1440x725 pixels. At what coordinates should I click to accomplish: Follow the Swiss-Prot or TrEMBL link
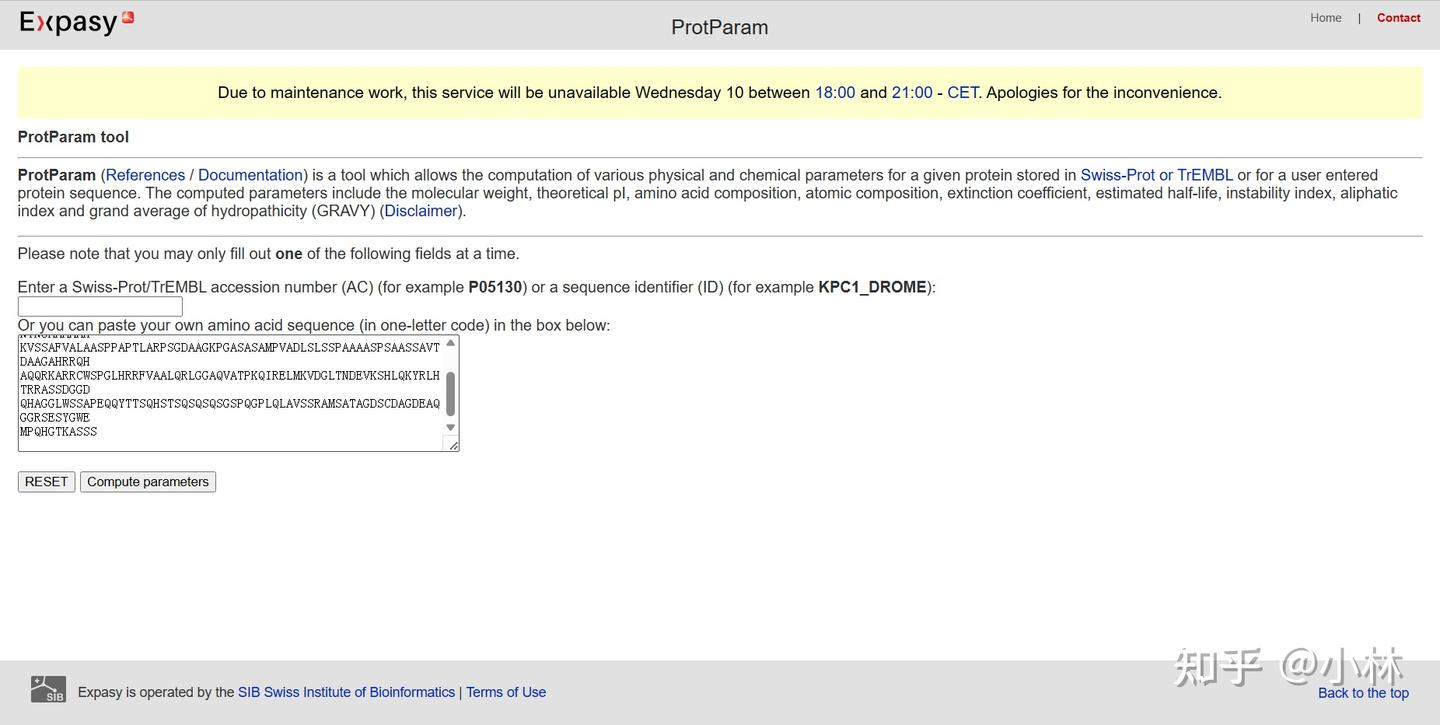1157,175
